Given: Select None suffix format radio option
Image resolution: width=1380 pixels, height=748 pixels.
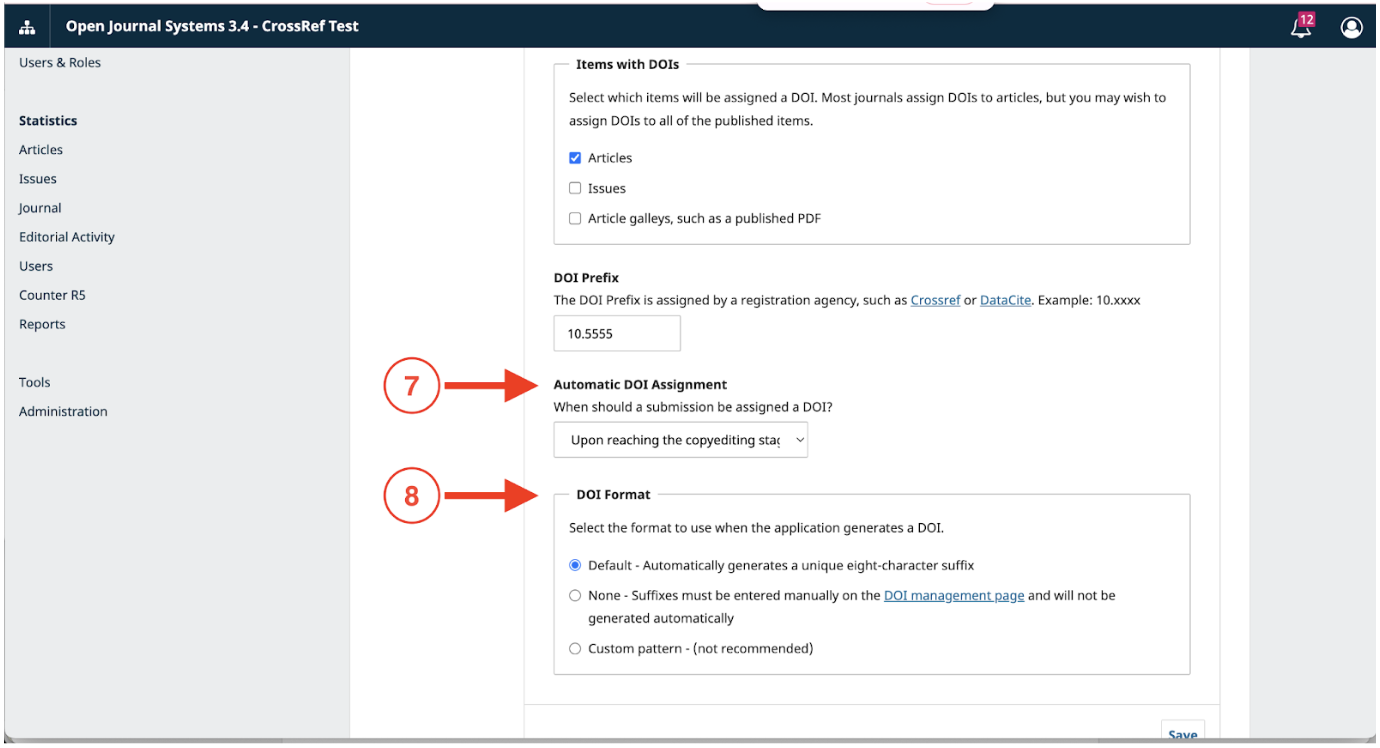Looking at the screenshot, I should click(x=575, y=595).
